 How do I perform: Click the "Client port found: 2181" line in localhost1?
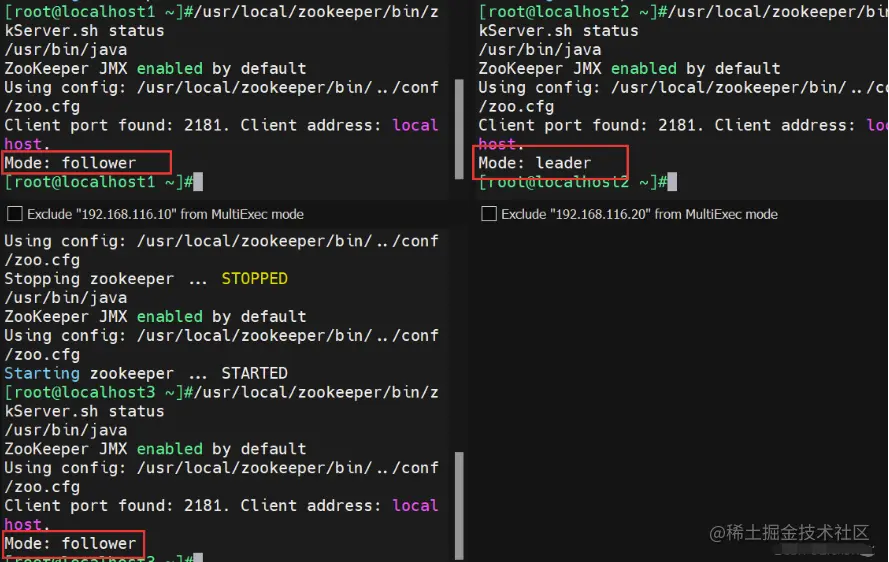click(222, 125)
